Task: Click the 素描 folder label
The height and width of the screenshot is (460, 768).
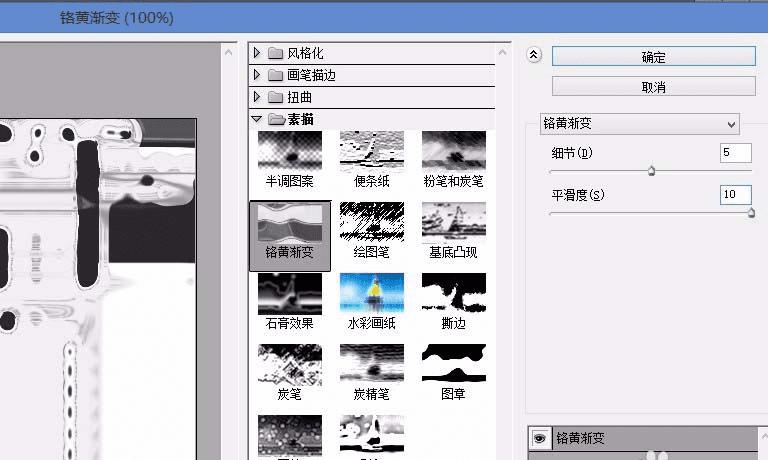Action: pyautogui.click(x=301, y=119)
